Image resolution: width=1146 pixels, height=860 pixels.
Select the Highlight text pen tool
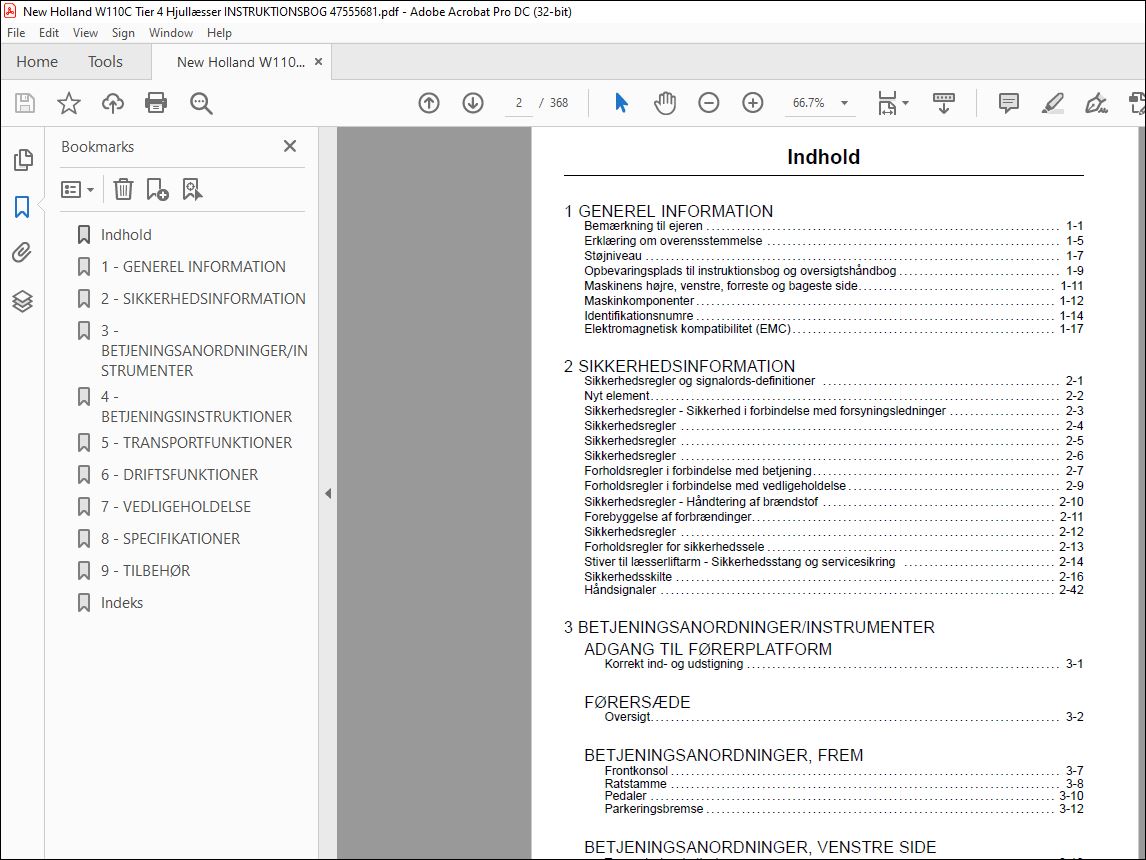click(1052, 103)
